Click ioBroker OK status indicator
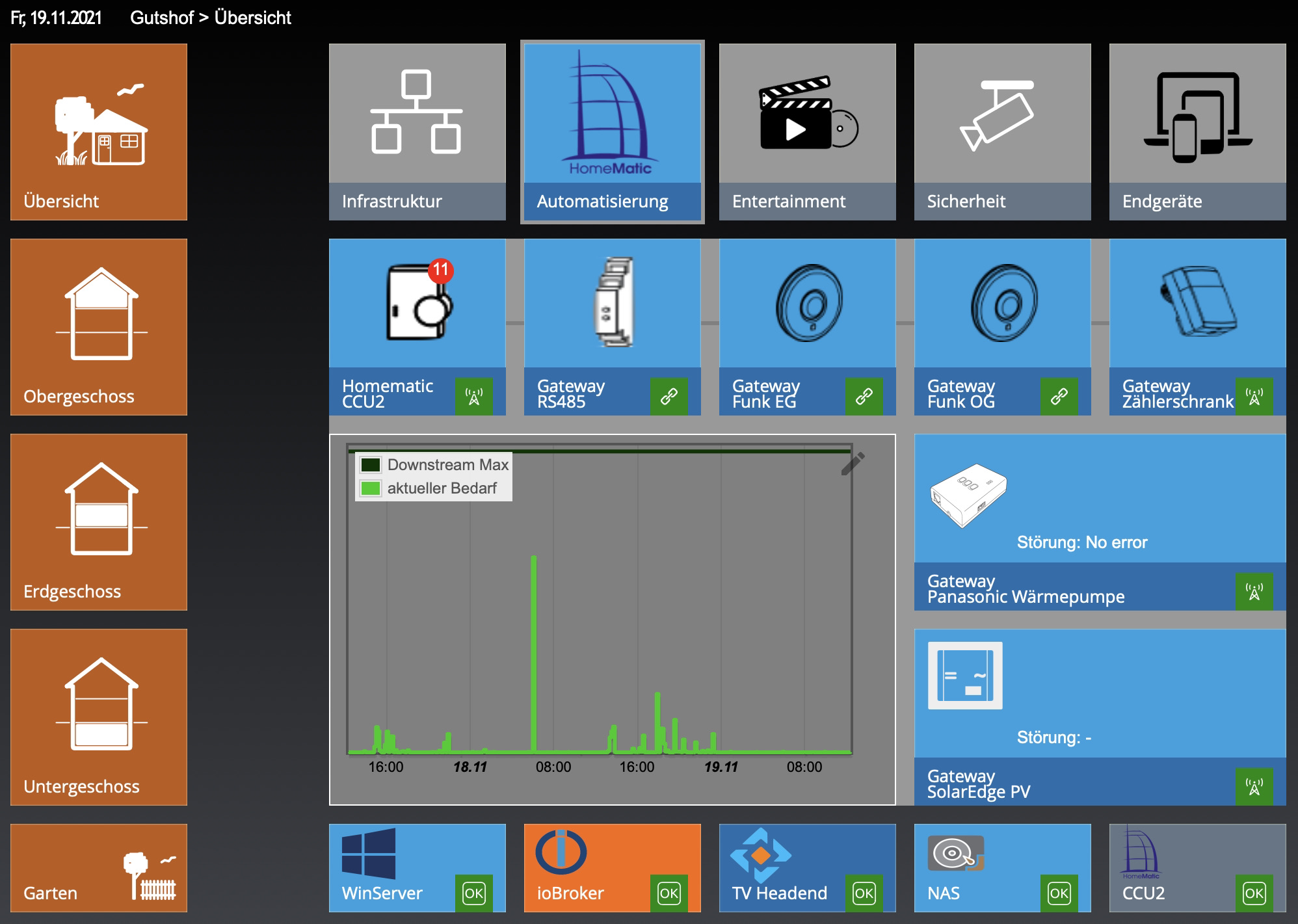This screenshot has height=924, width=1298. (669, 893)
